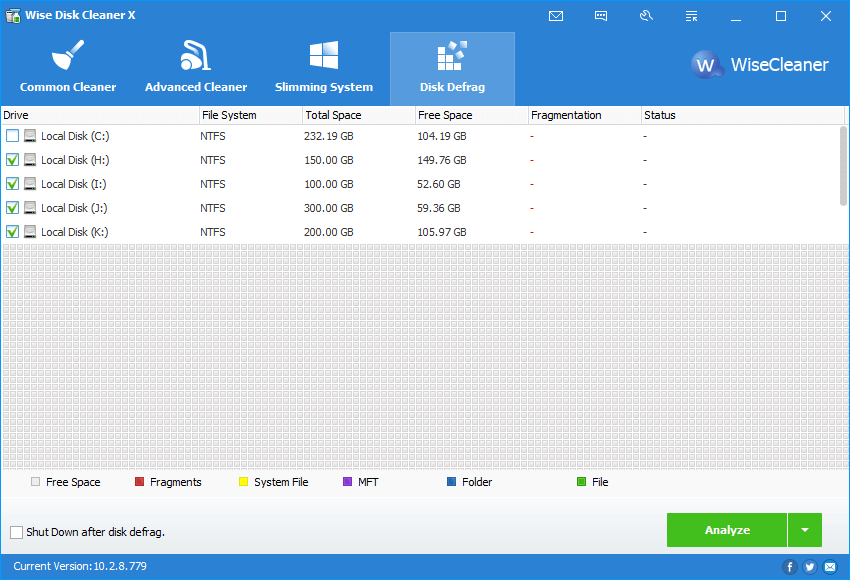Click the drive icon for Local Disk (H:)
This screenshot has width=850, height=580.
coord(30,160)
